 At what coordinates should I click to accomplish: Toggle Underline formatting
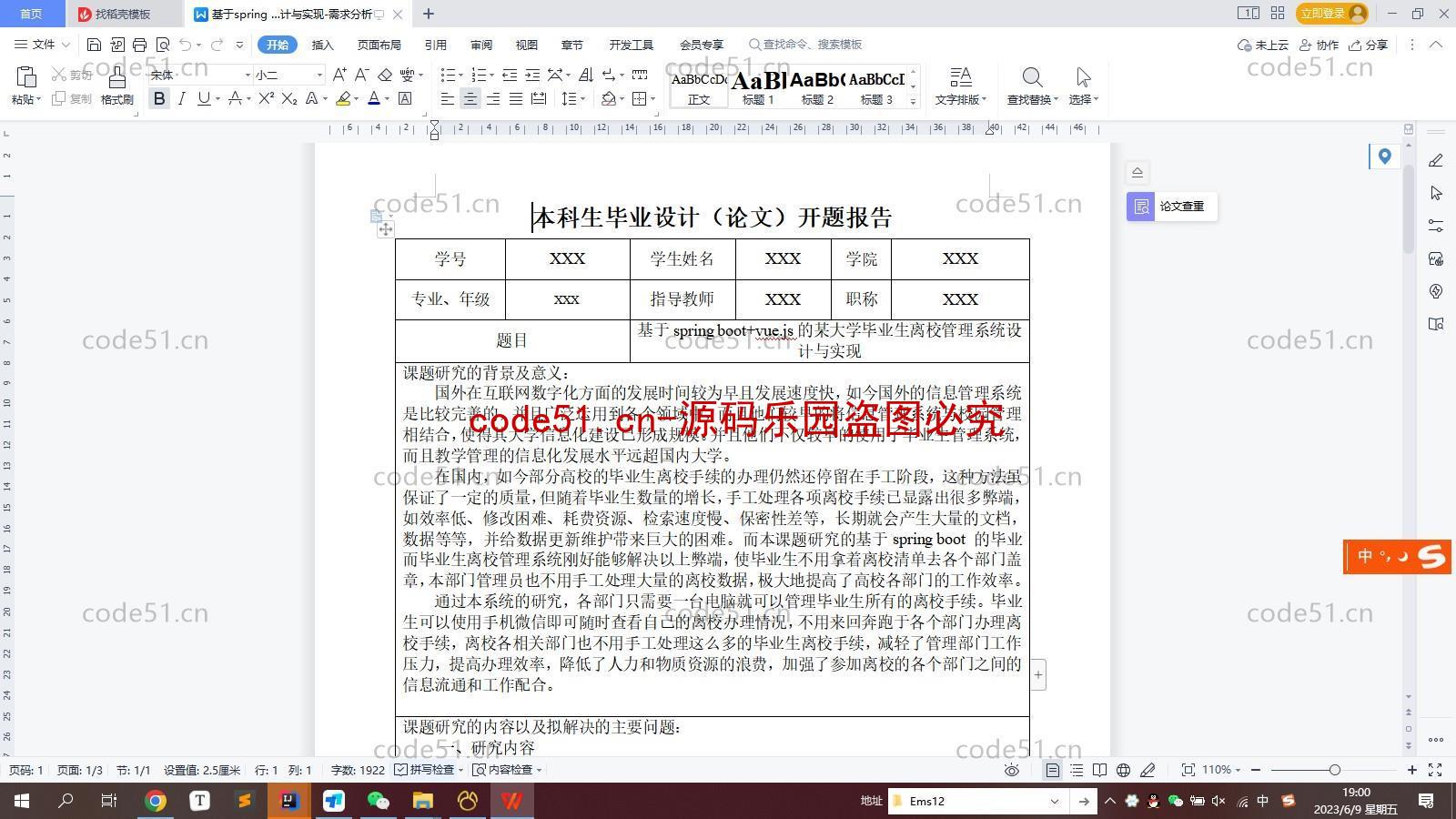tap(203, 98)
